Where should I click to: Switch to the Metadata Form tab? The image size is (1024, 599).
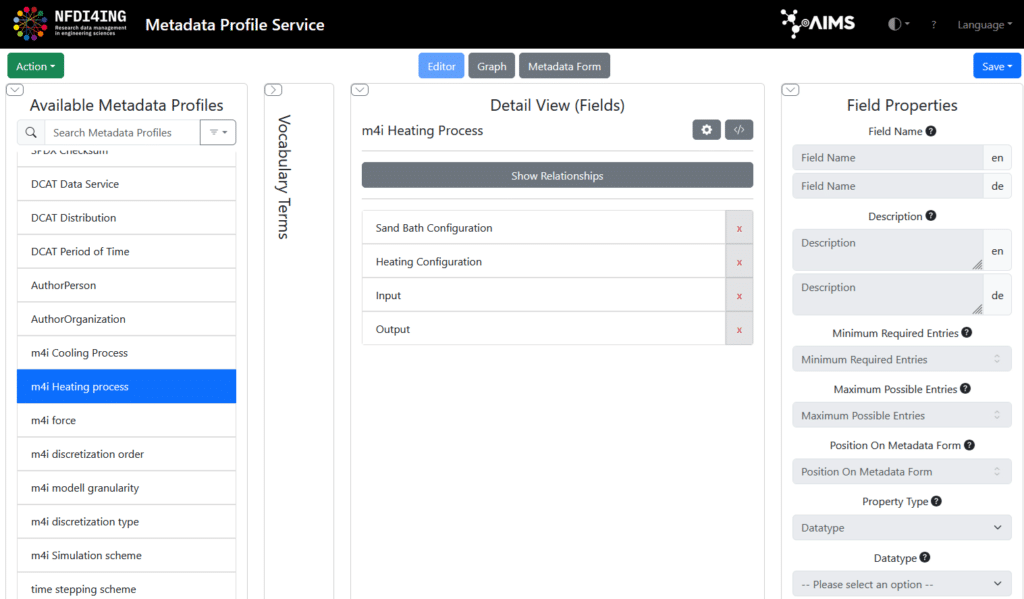(564, 66)
